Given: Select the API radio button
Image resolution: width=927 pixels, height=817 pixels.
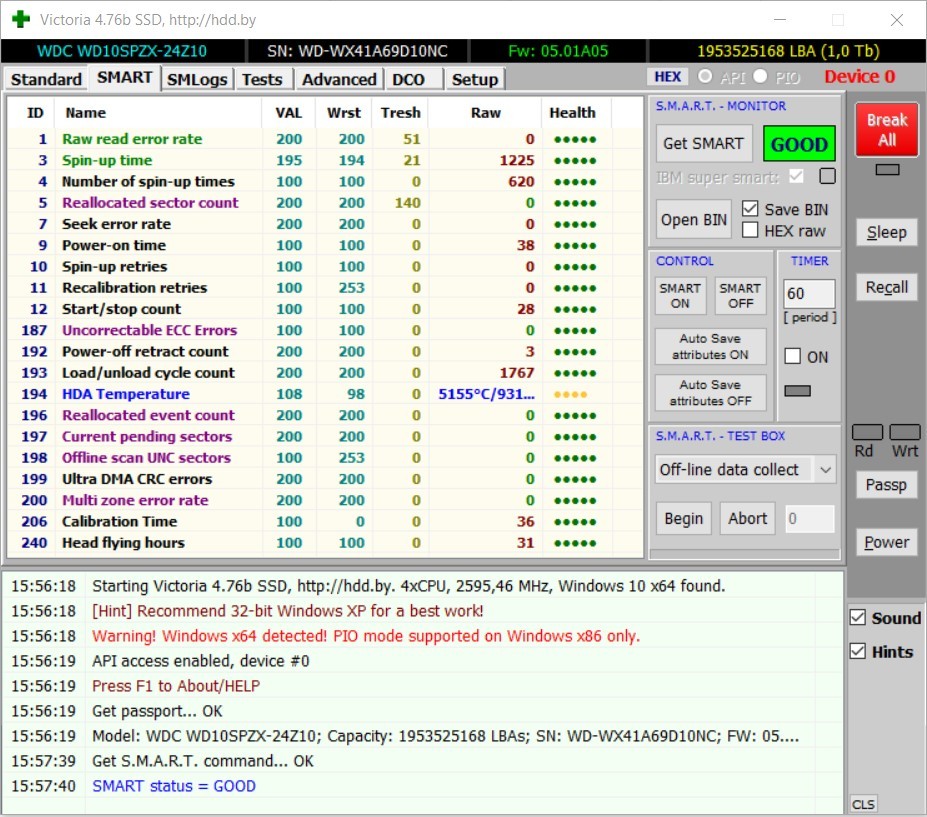Looking at the screenshot, I should (705, 76).
